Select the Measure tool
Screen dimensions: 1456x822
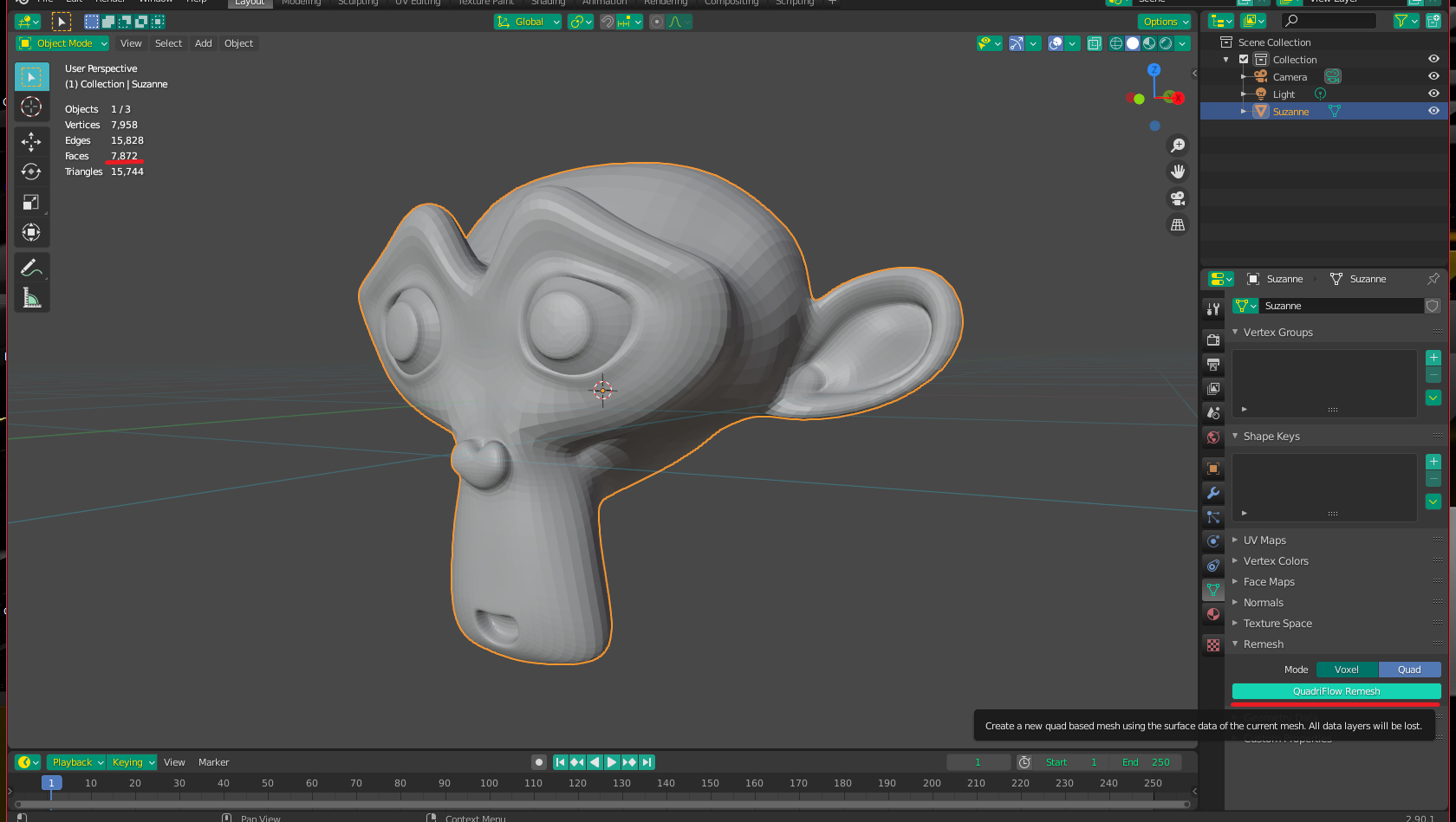coord(31,297)
